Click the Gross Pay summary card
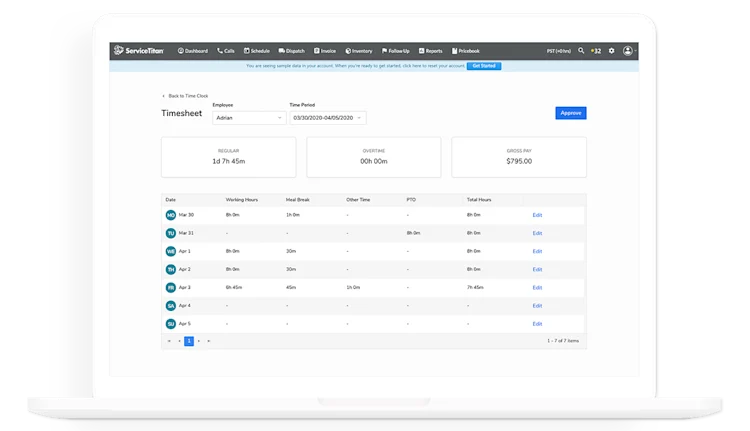 519,157
